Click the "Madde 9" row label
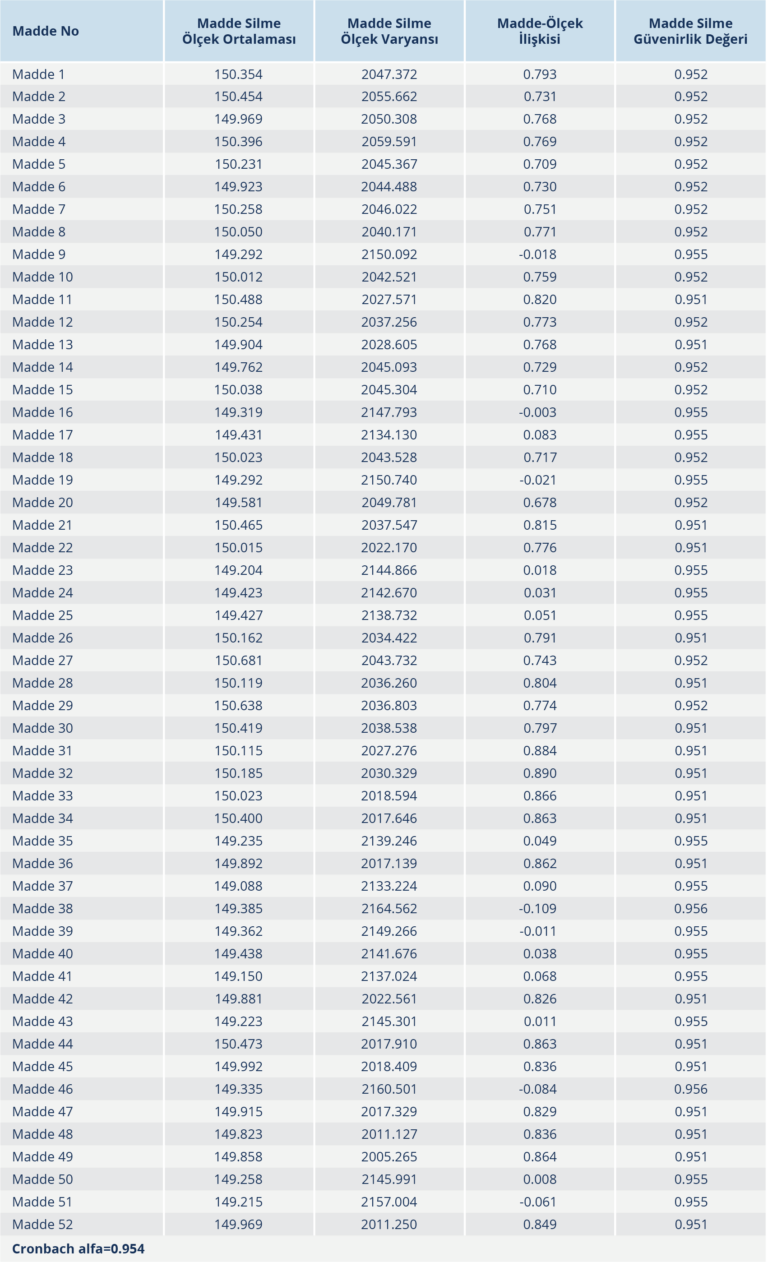768x1262 pixels. tap(39, 254)
